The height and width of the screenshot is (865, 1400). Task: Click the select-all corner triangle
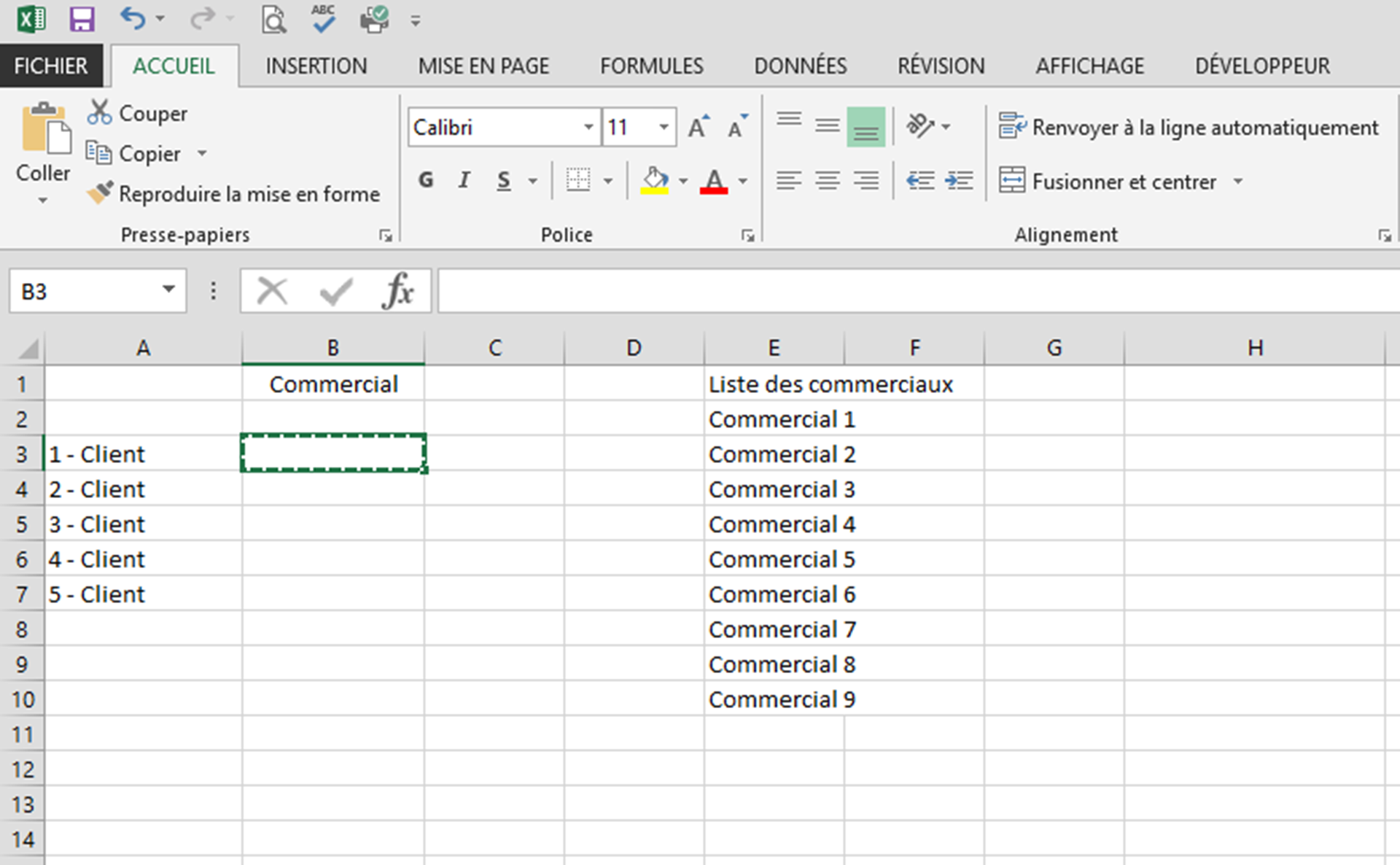[27, 349]
